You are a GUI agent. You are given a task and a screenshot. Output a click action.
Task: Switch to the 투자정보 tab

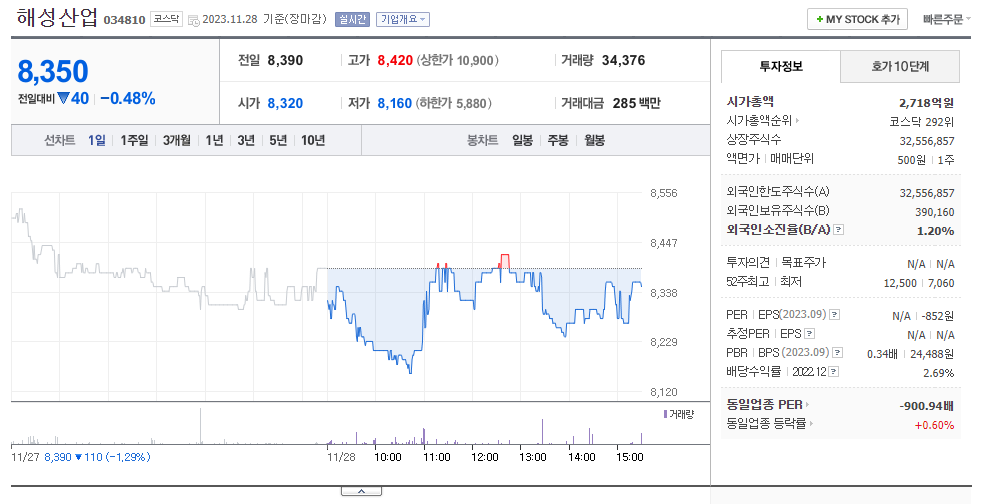coord(781,67)
